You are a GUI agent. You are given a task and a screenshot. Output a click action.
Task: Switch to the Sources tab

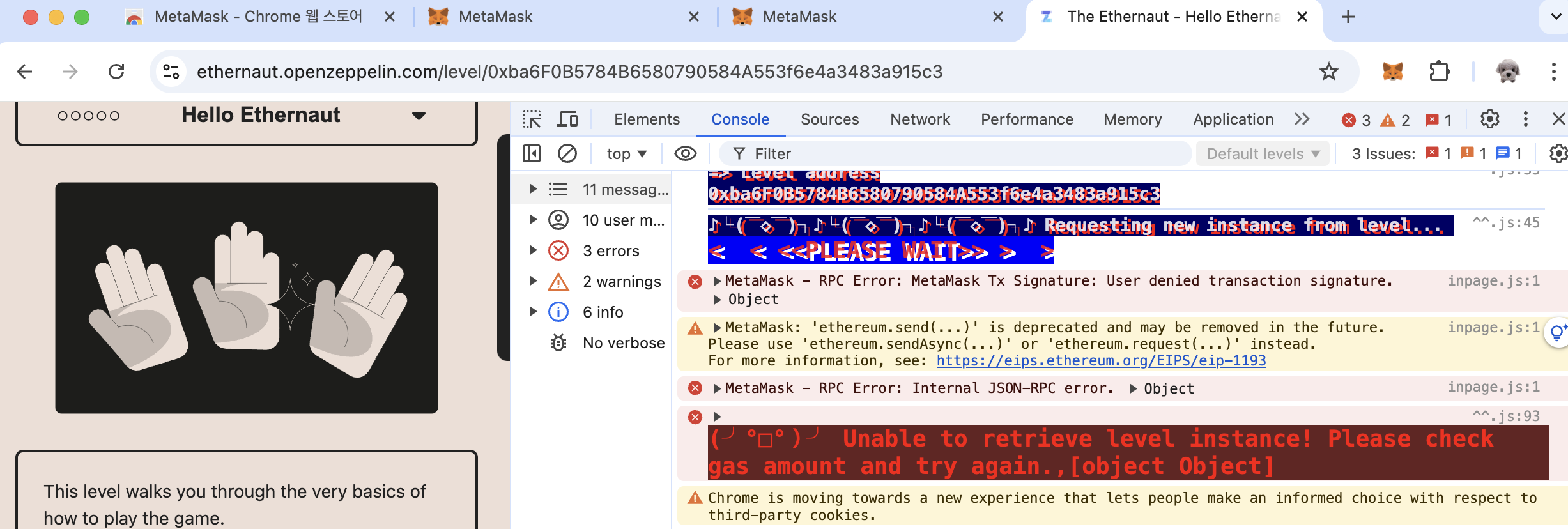coord(829,119)
